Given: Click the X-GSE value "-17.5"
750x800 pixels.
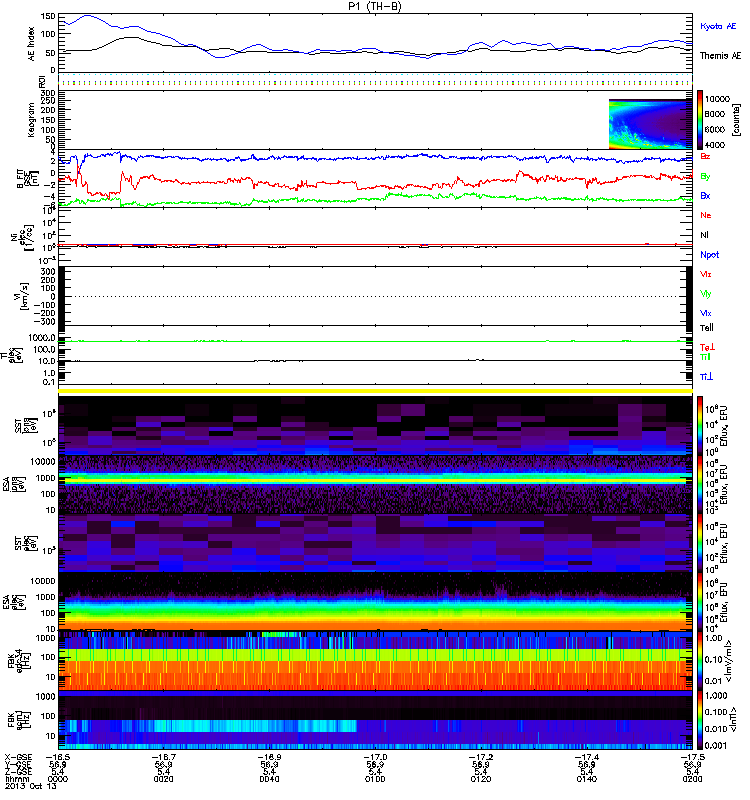Looking at the screenshot, I should (x=692, y=757).
